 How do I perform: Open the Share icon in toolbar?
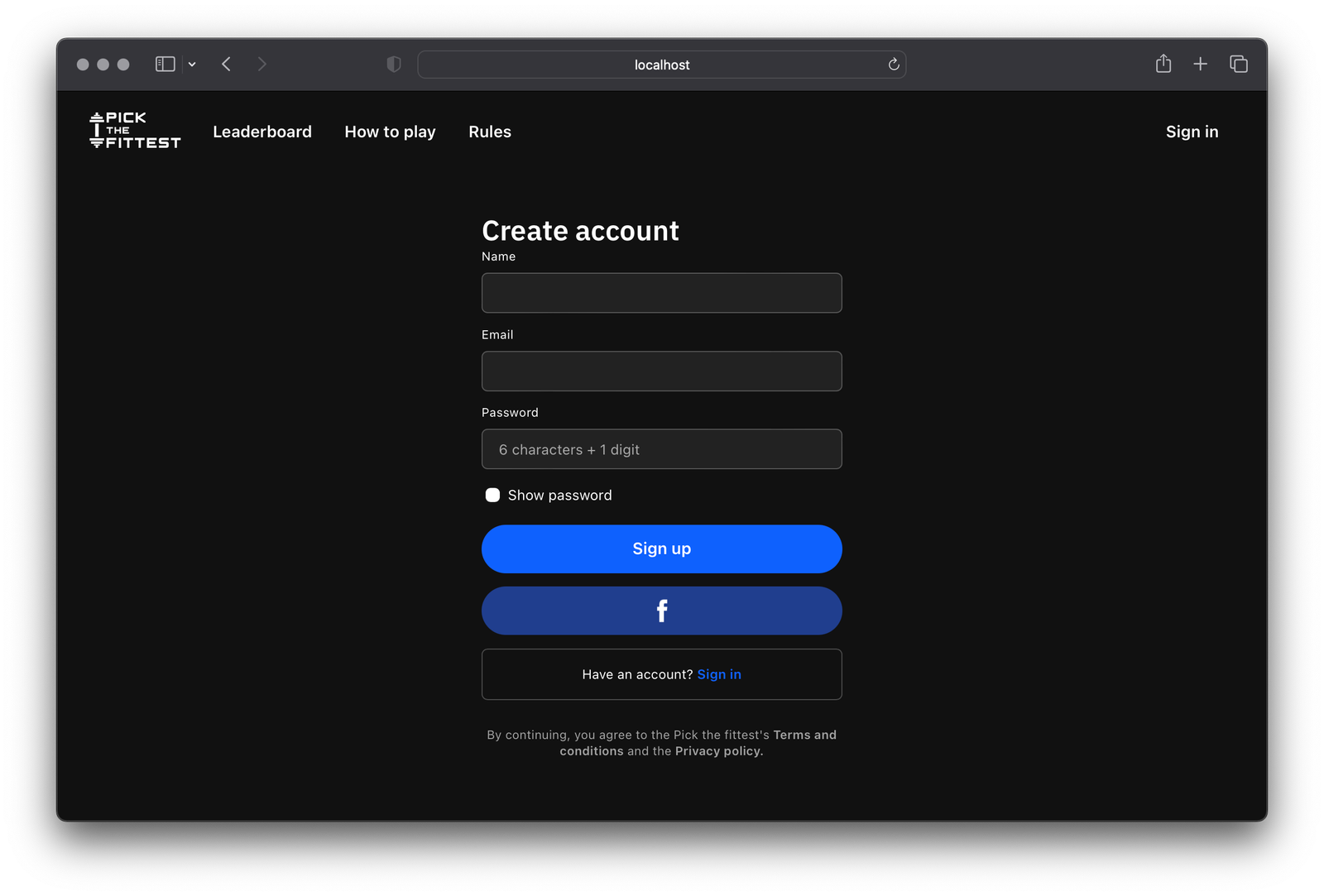(1163, 64)
